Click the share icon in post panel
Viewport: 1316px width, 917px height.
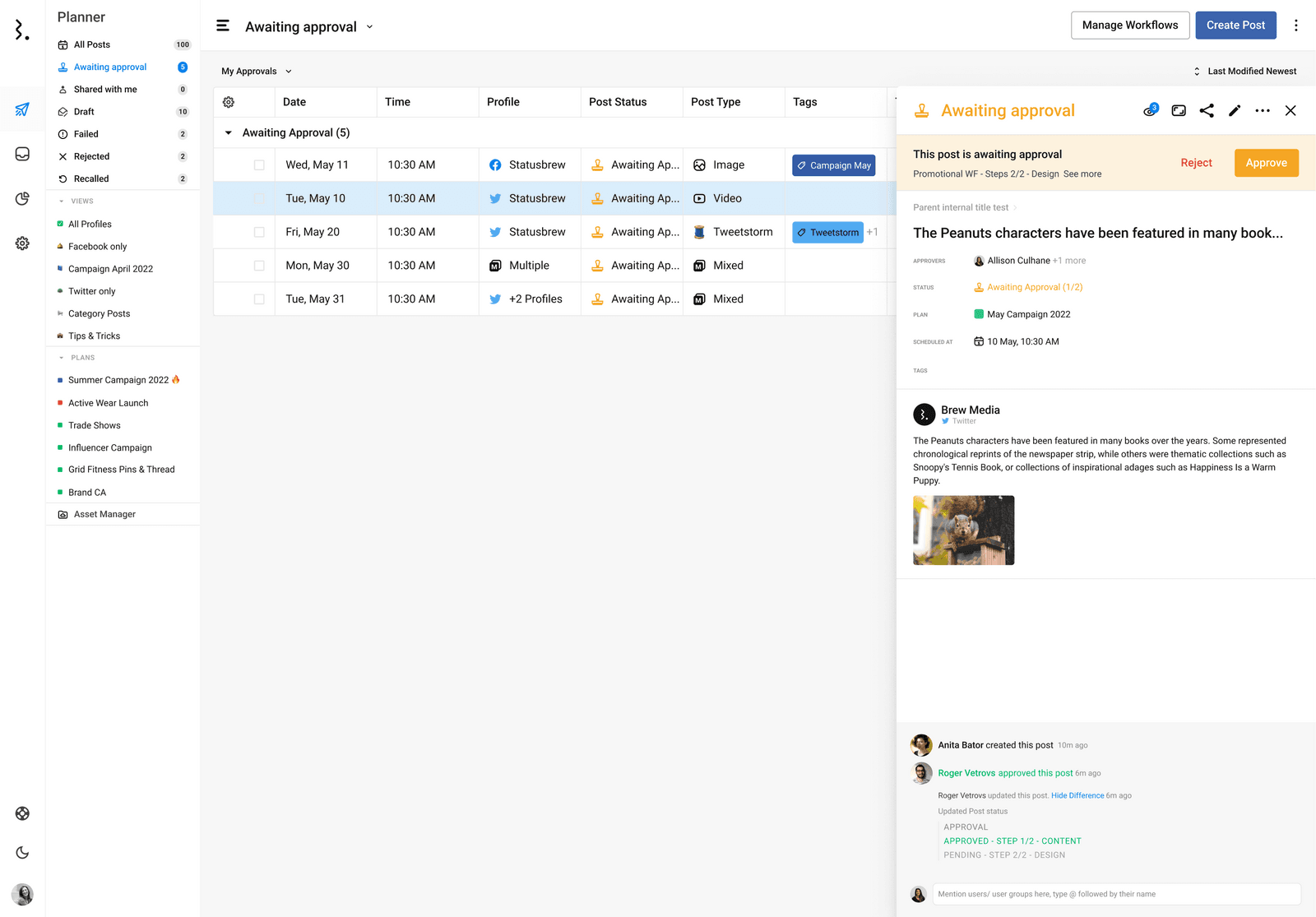1207,111
